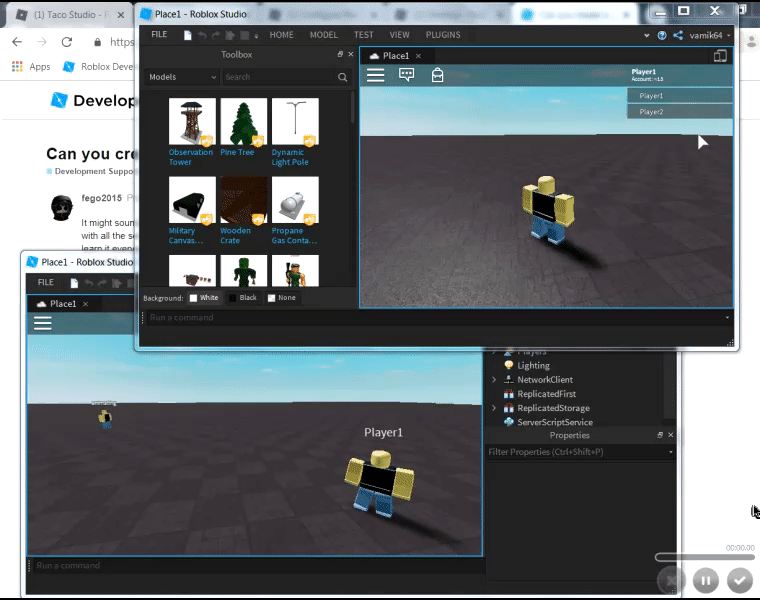Switch to the MODEL ribbon tab
The image size is (760, 600).
coord(324,35)
